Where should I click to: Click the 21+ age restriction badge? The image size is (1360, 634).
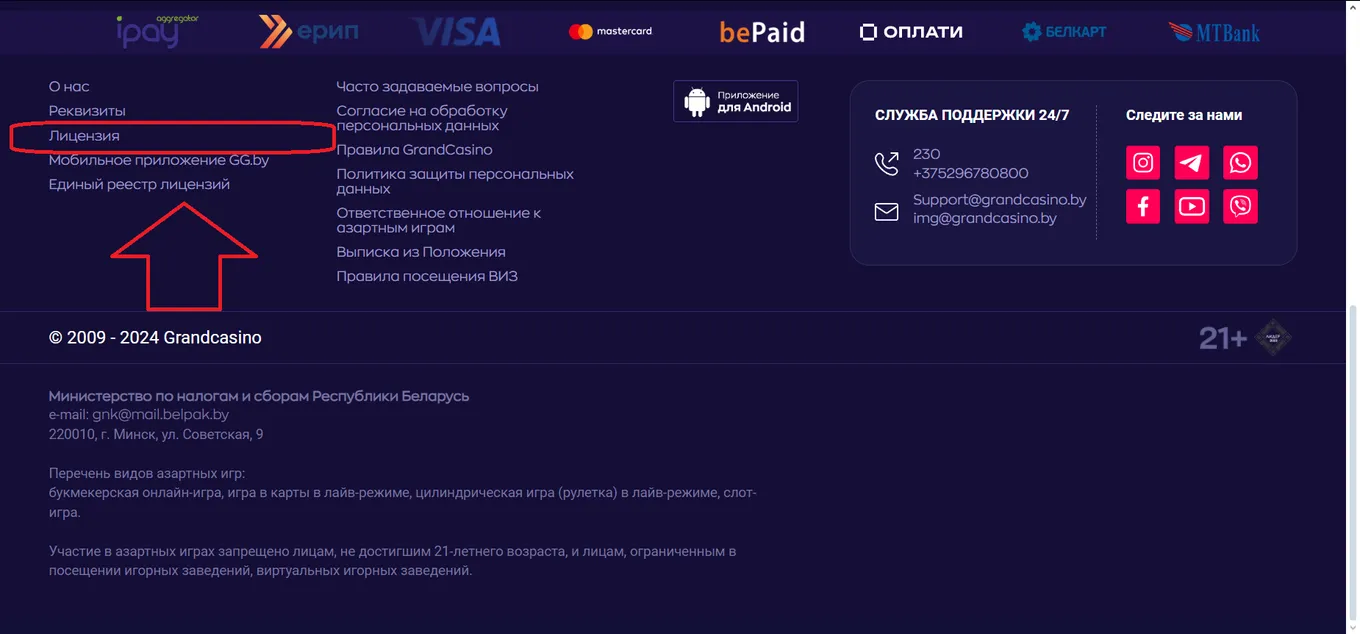[1223, 339]
